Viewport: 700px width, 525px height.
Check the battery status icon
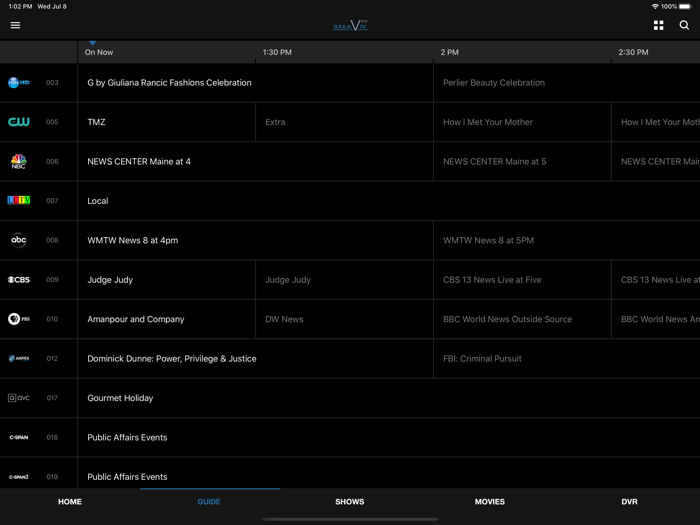pos(685,6)
